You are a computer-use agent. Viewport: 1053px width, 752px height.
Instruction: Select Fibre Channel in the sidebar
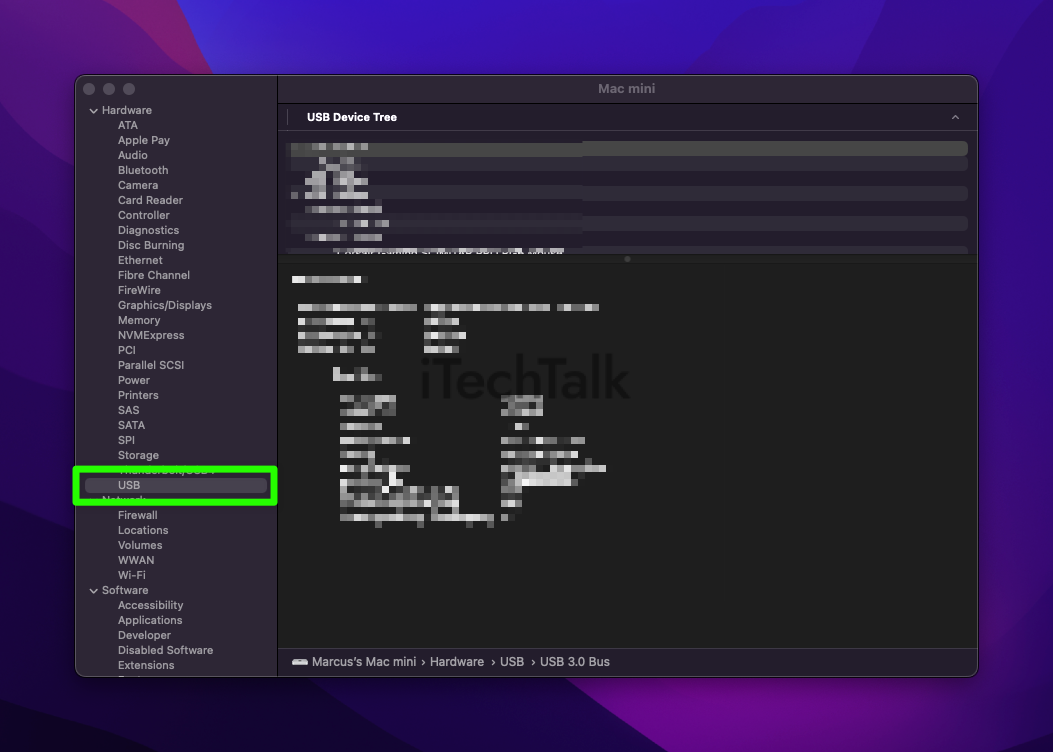point(154,275)
